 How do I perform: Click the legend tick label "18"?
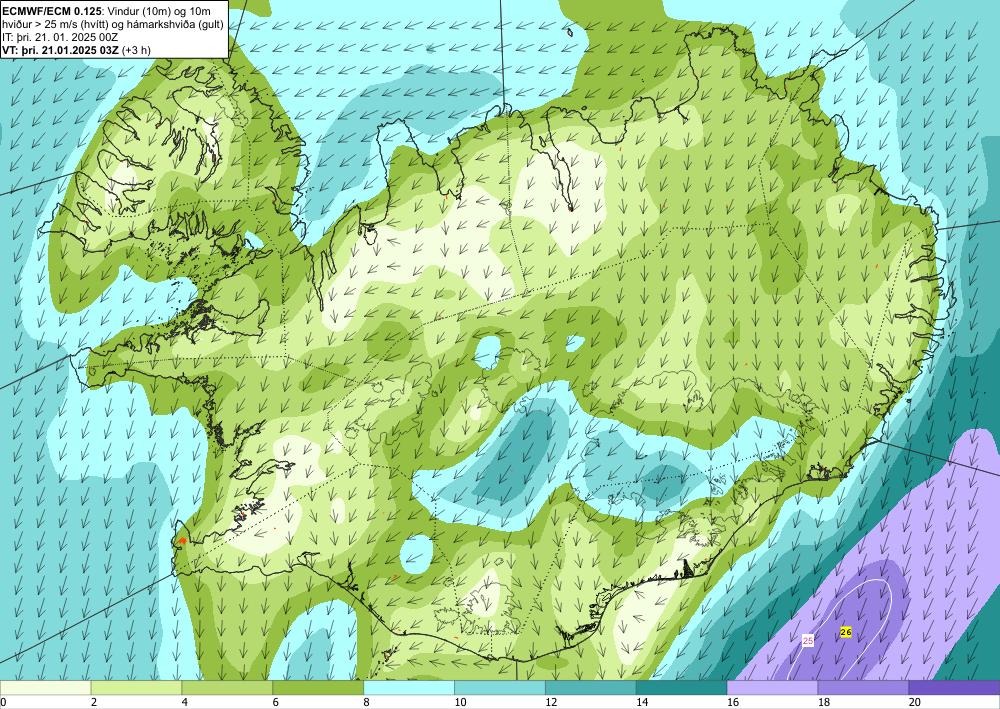(824, 702)
